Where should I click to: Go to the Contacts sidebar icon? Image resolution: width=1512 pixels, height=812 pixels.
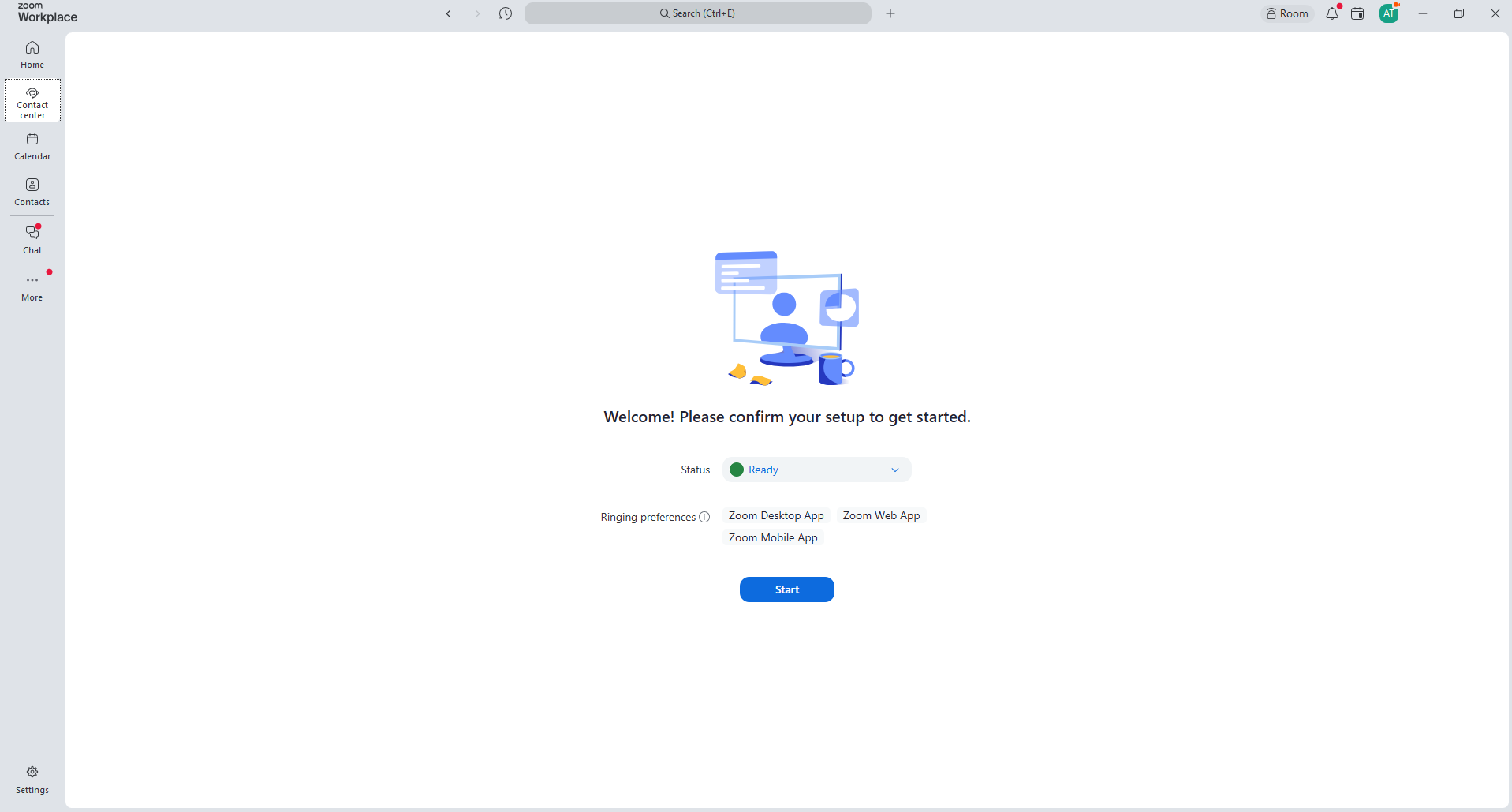32,193
